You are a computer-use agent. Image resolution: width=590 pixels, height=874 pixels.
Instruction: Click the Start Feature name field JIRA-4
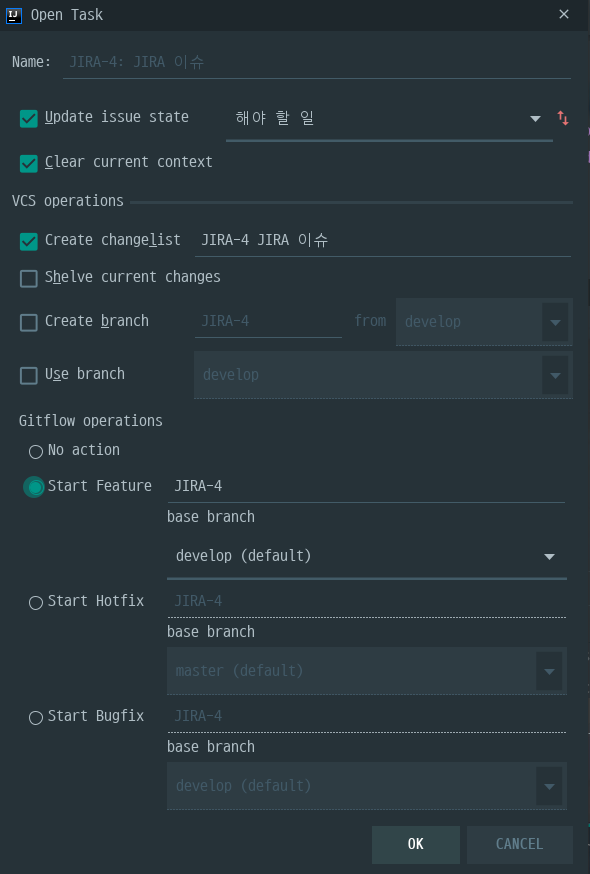(366, 486)
